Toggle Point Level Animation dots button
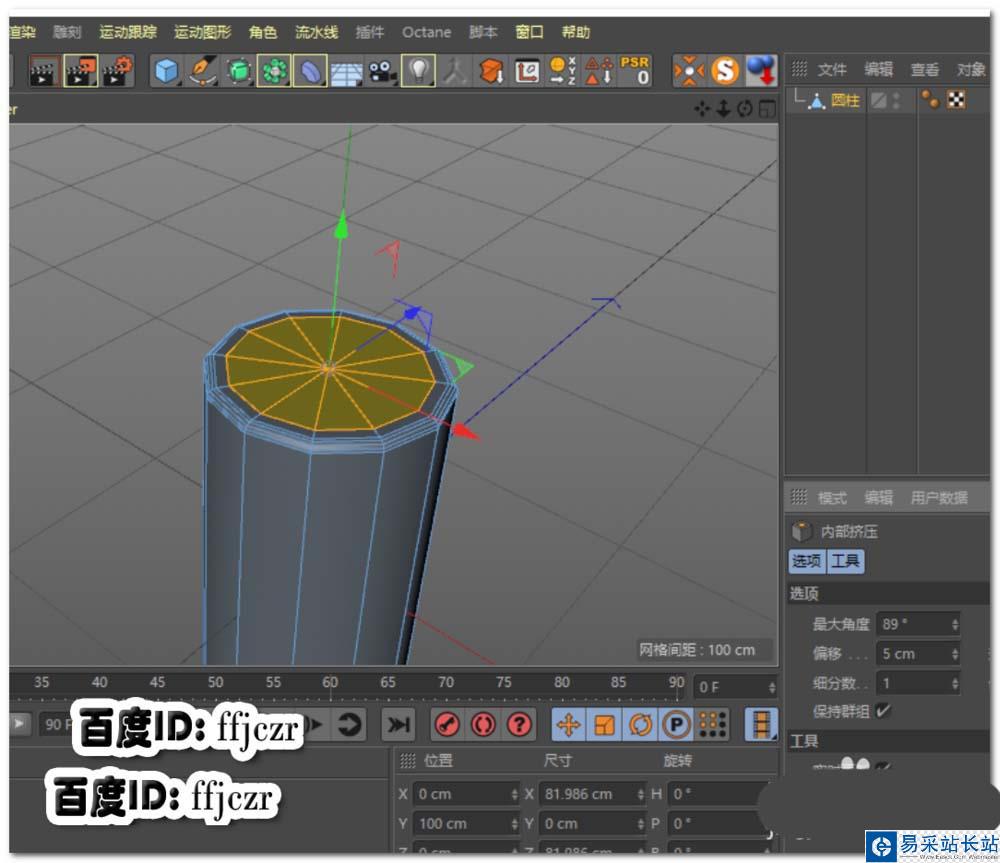The width and height of the screenshot is (1000, 863). point(712,725)
